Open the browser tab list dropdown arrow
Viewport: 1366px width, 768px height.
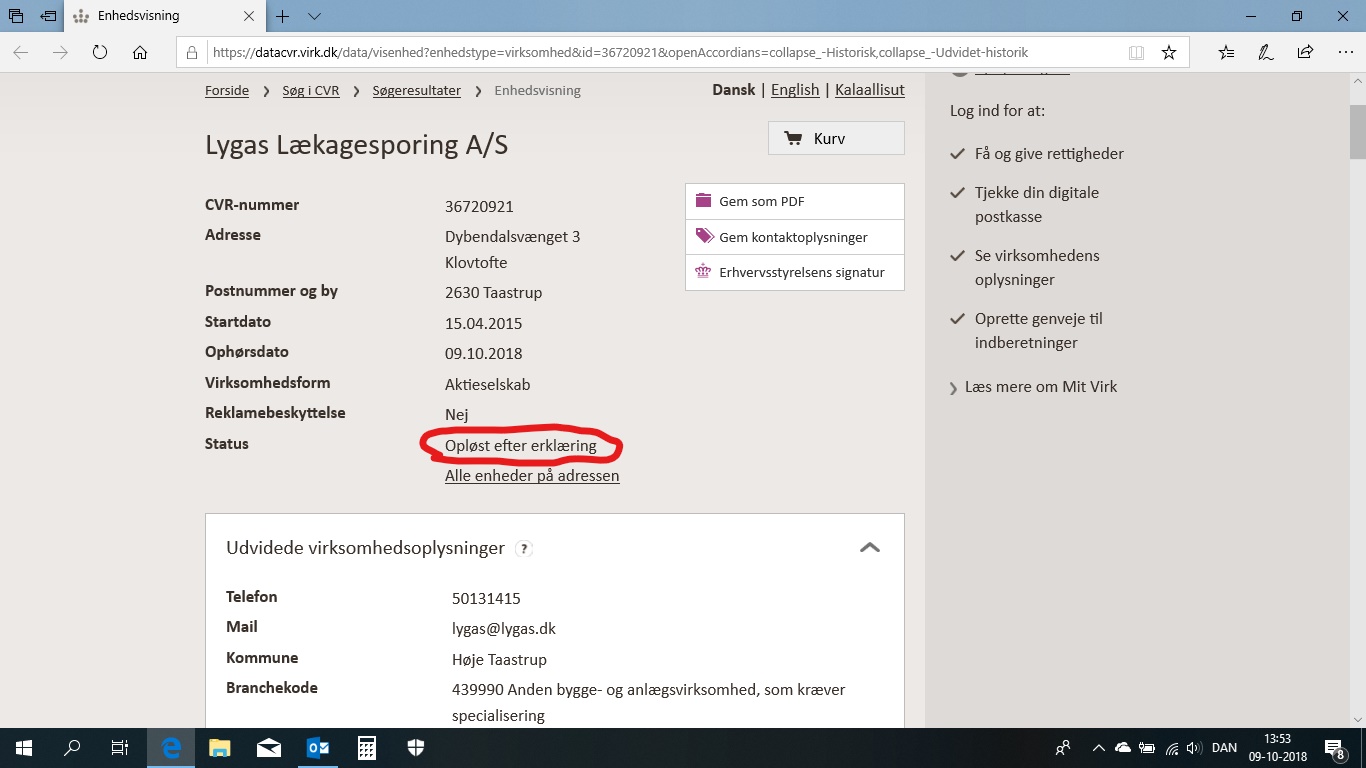pyautogui.click(x=314, y=17)
